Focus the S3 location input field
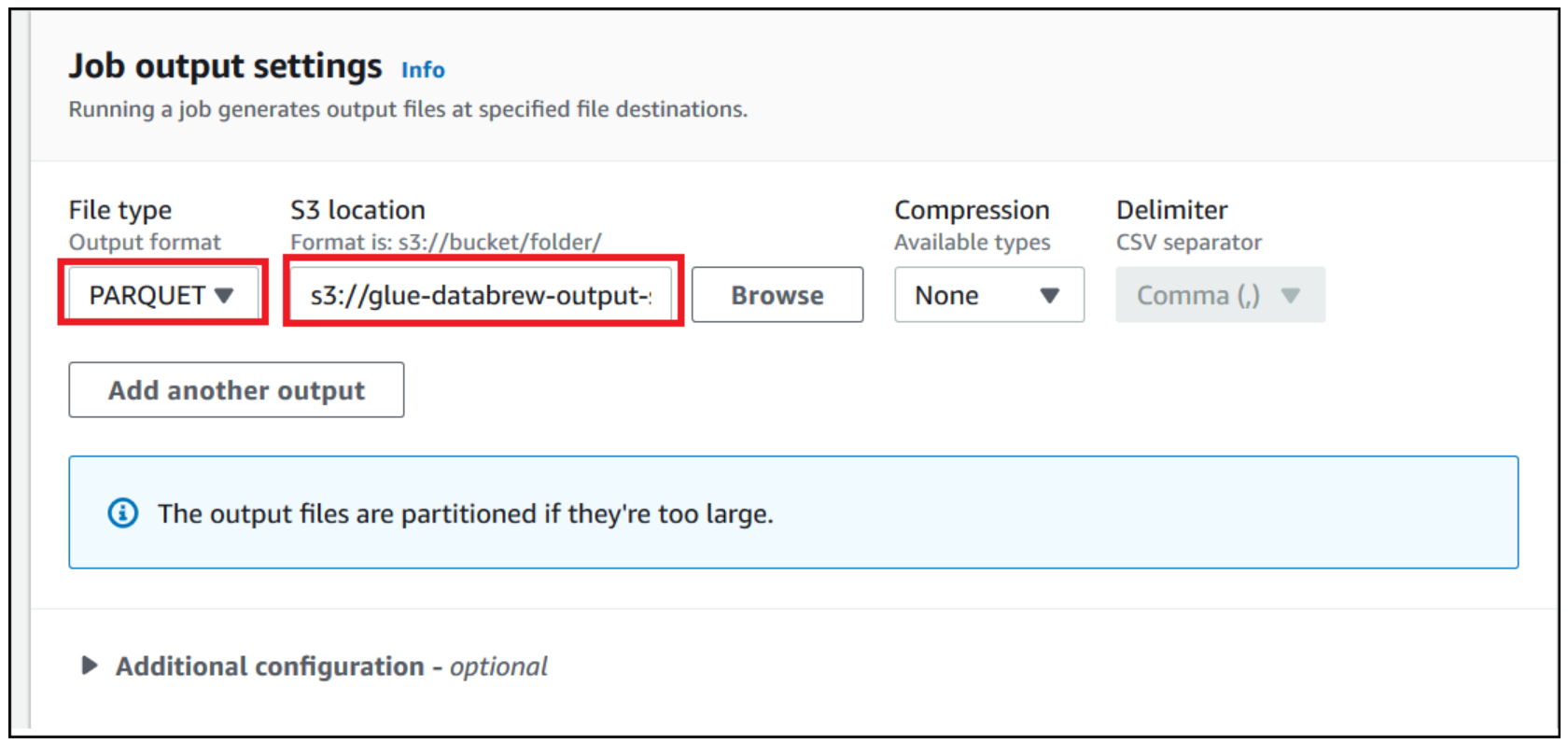 tap(482, 295)
